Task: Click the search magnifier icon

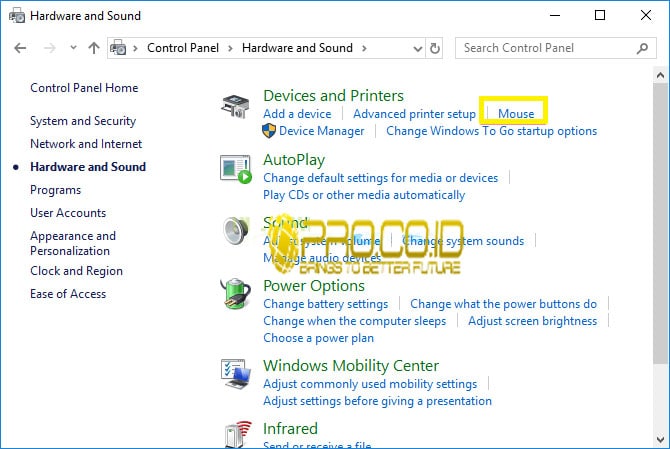Action: pos(642,48)
